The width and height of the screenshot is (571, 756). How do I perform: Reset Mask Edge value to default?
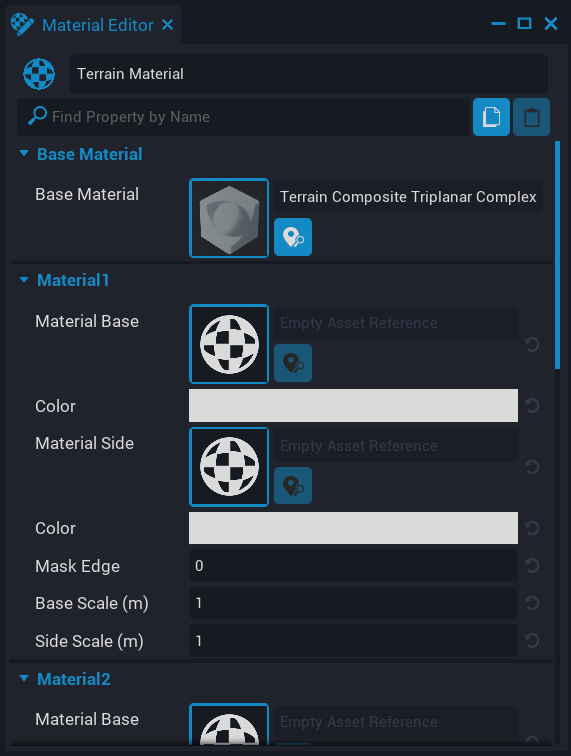532,566
